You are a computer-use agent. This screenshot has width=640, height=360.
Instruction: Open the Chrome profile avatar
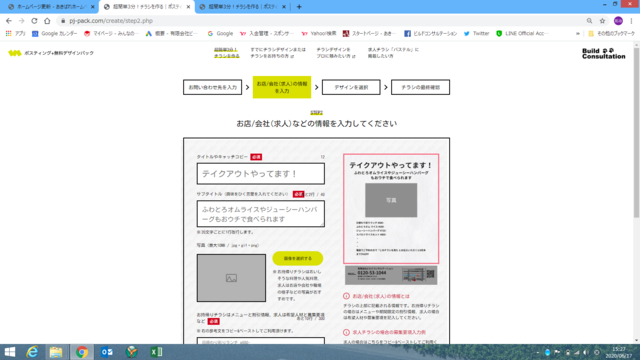tap(618, 21)
